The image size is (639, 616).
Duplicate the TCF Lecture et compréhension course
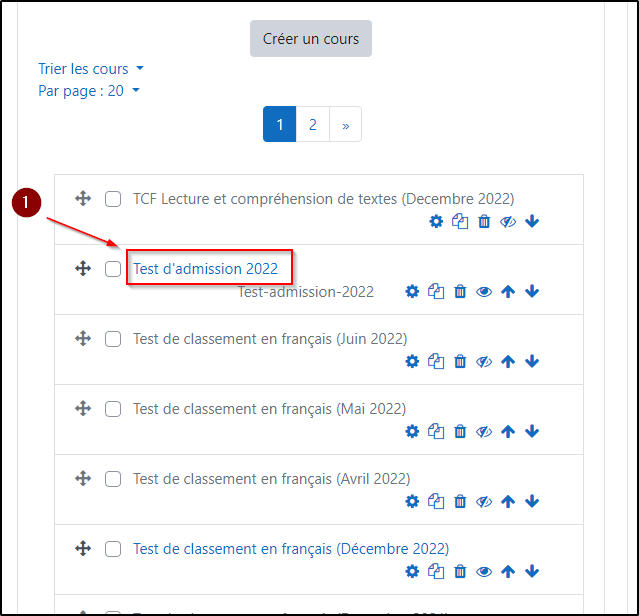coord(460,222)
